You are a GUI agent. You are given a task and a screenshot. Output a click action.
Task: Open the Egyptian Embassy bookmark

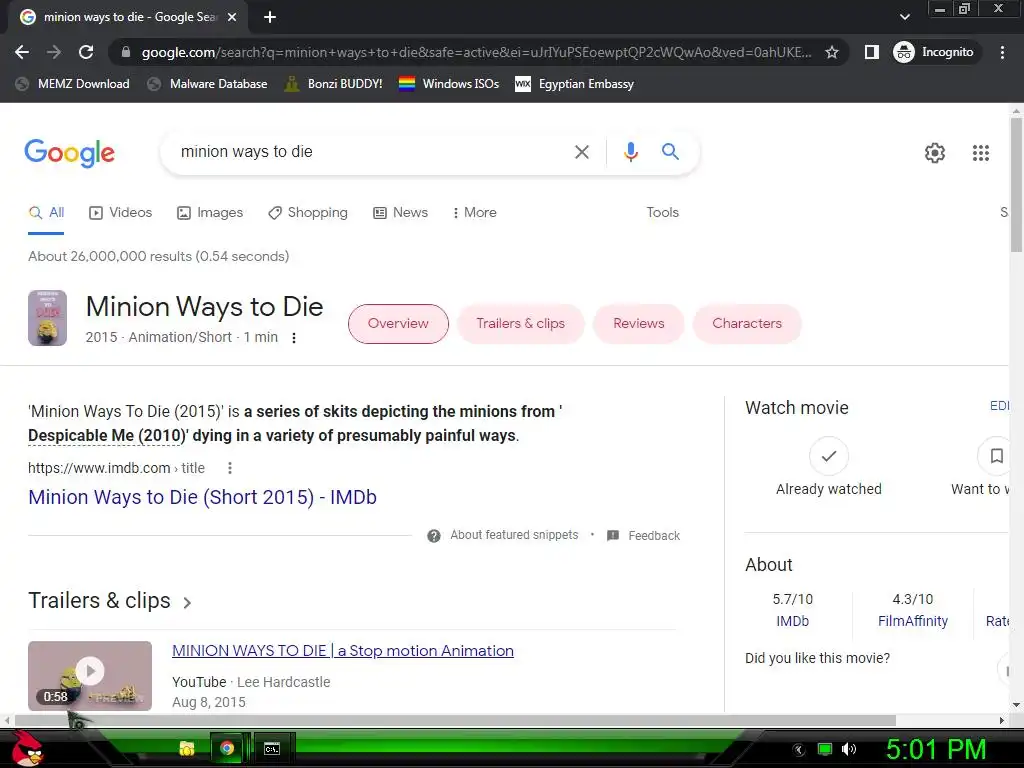coord(575,84)
